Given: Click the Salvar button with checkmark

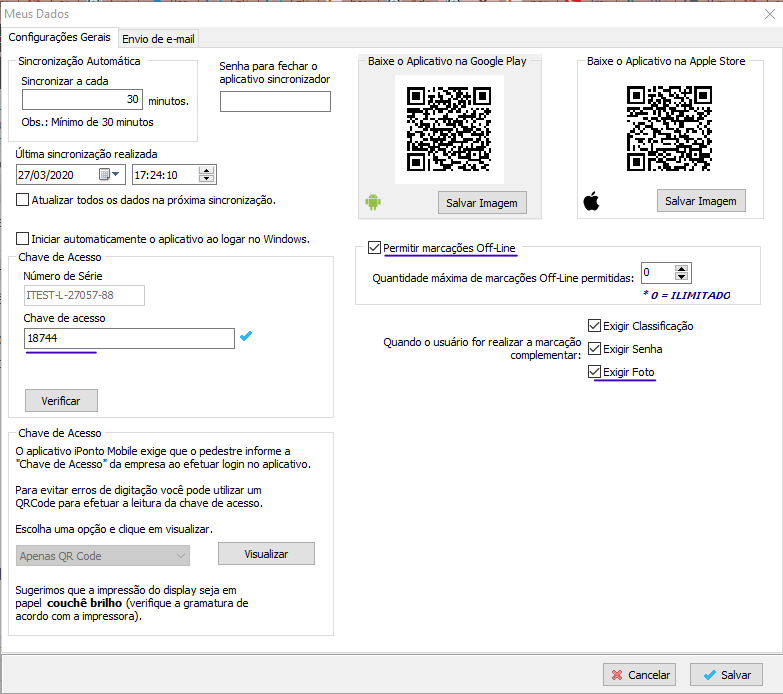Looking at the screenshot, I should point(727,675).
